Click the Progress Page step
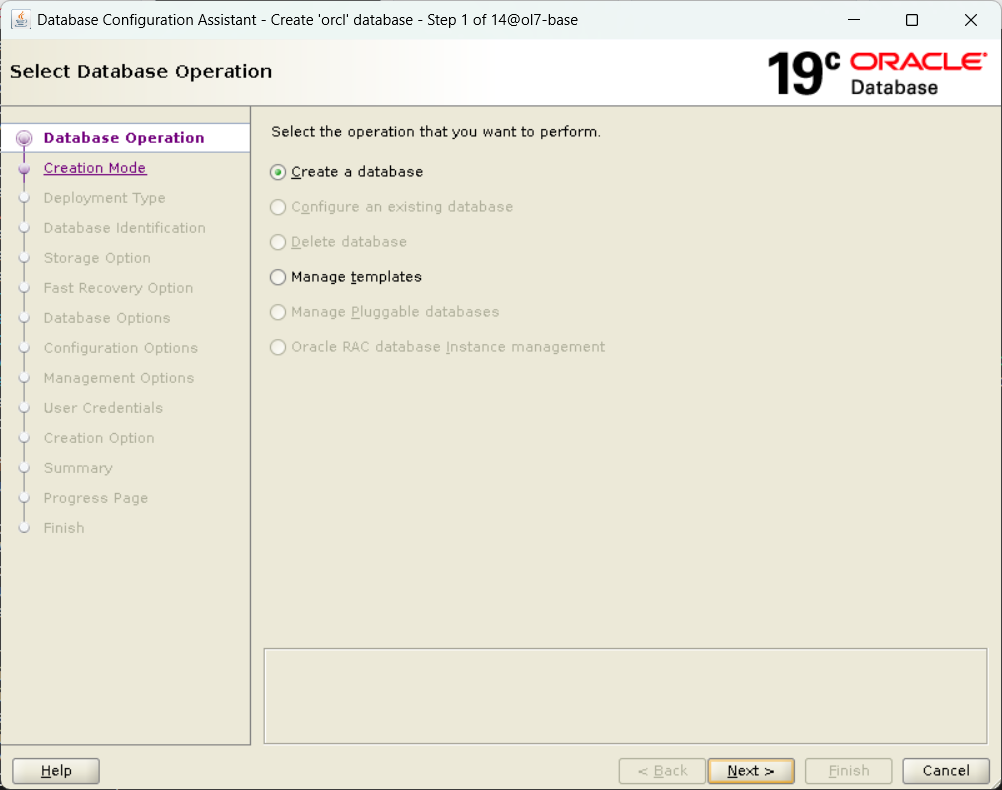 pos(96,499)
